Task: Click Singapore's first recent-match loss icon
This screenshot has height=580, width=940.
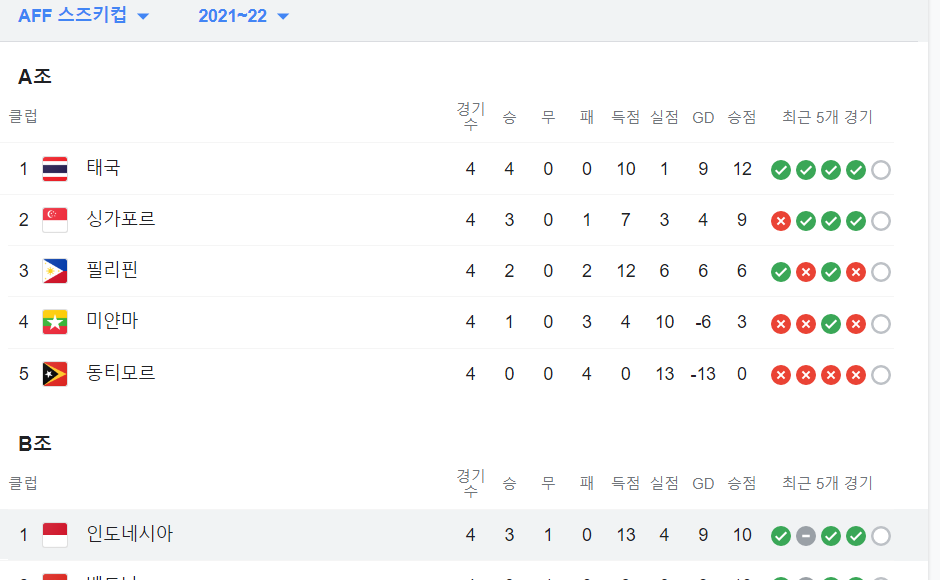Action: click(x=781, y=221)
